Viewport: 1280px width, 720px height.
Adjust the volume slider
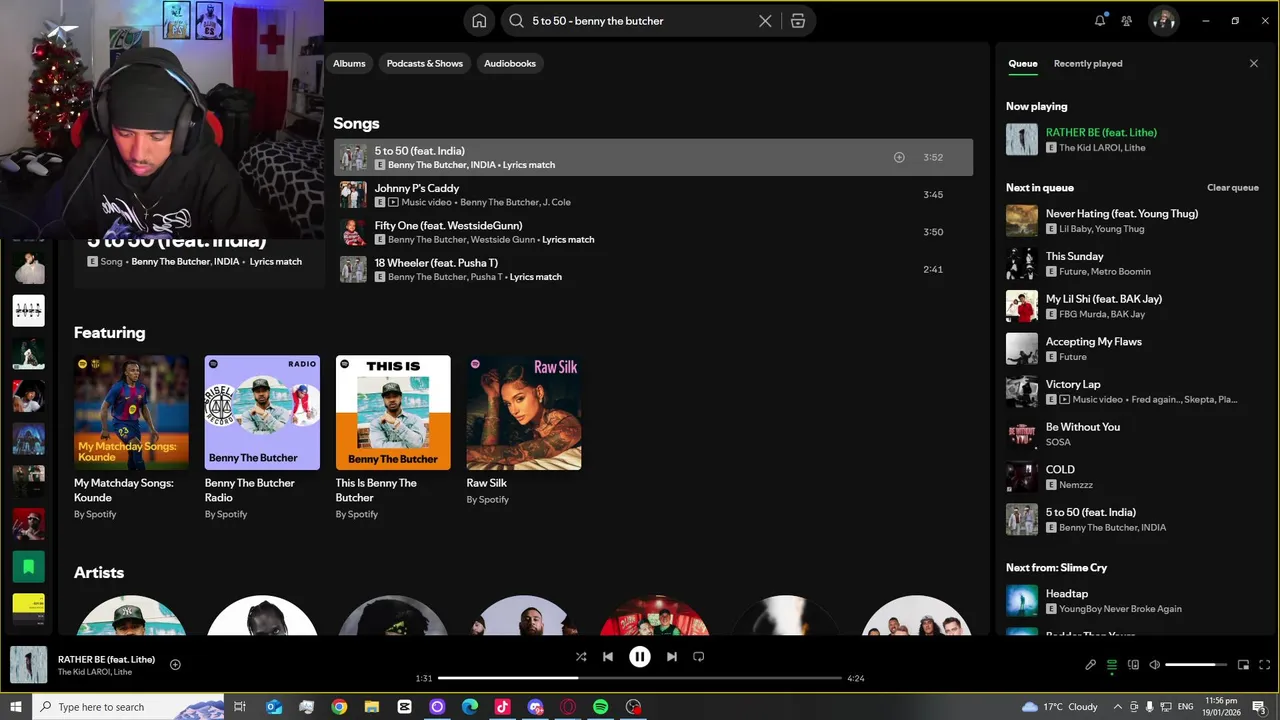point(1196,665)
